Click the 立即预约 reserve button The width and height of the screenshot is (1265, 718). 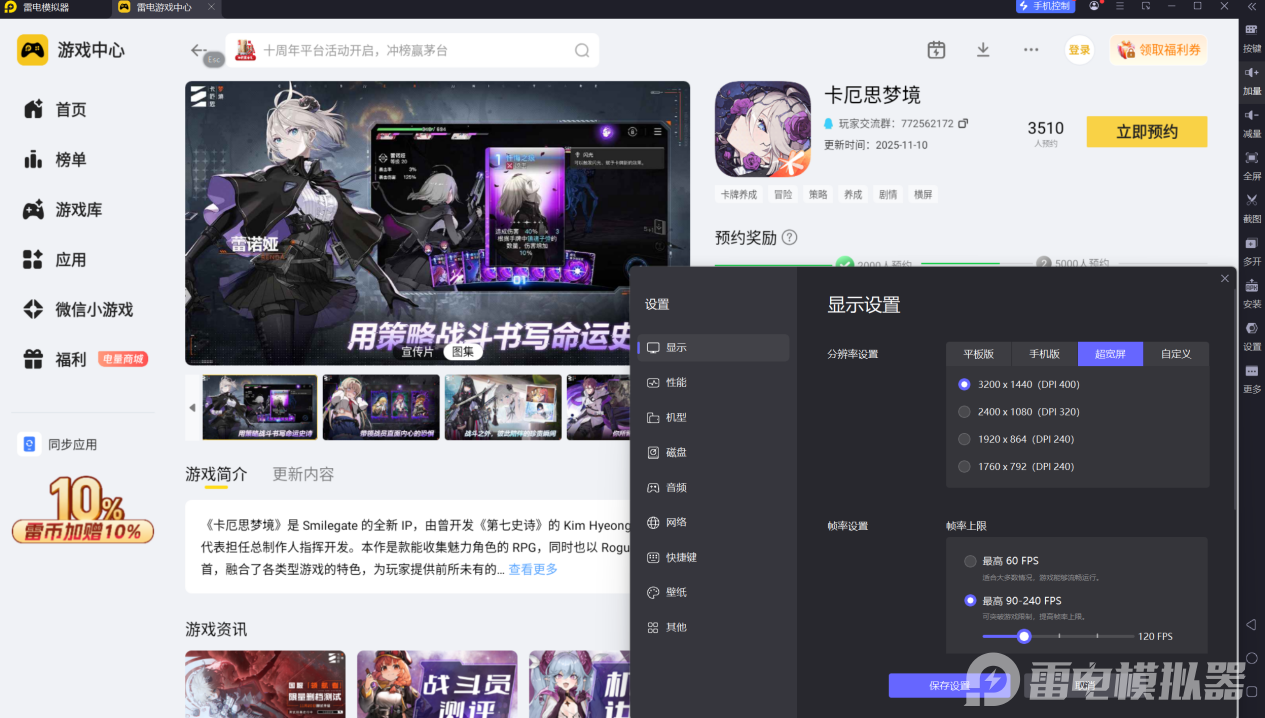(1147, 132)
